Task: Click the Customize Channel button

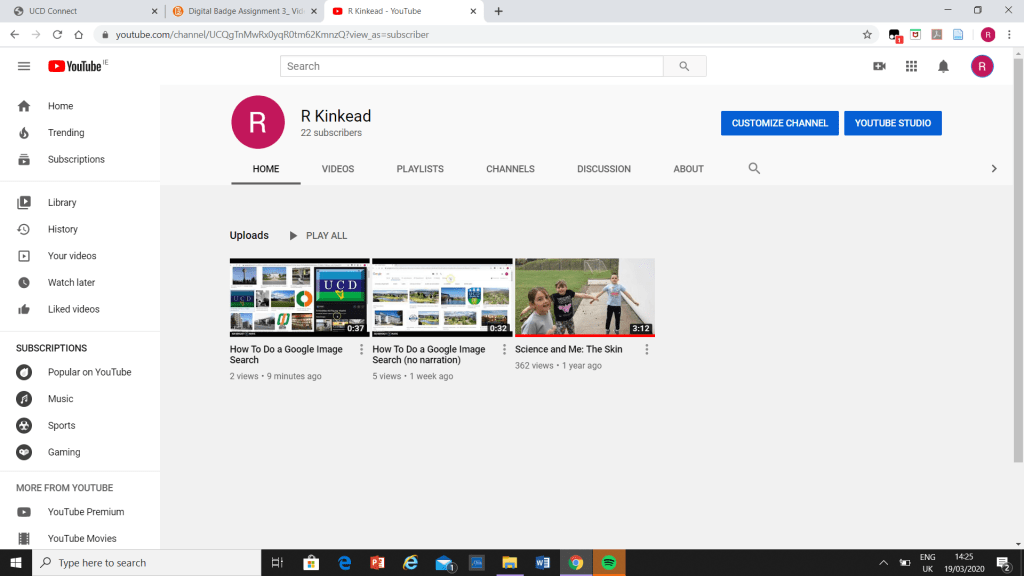Action: tap(779, 123)
